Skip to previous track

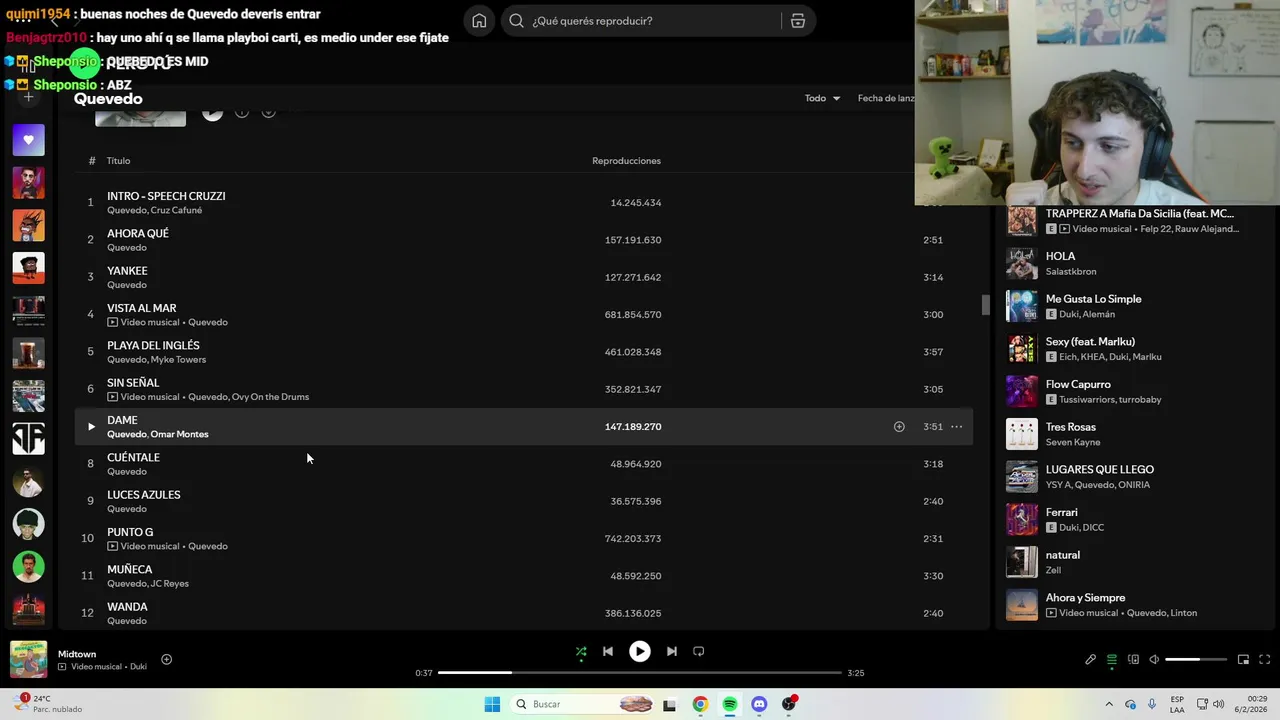607,651
